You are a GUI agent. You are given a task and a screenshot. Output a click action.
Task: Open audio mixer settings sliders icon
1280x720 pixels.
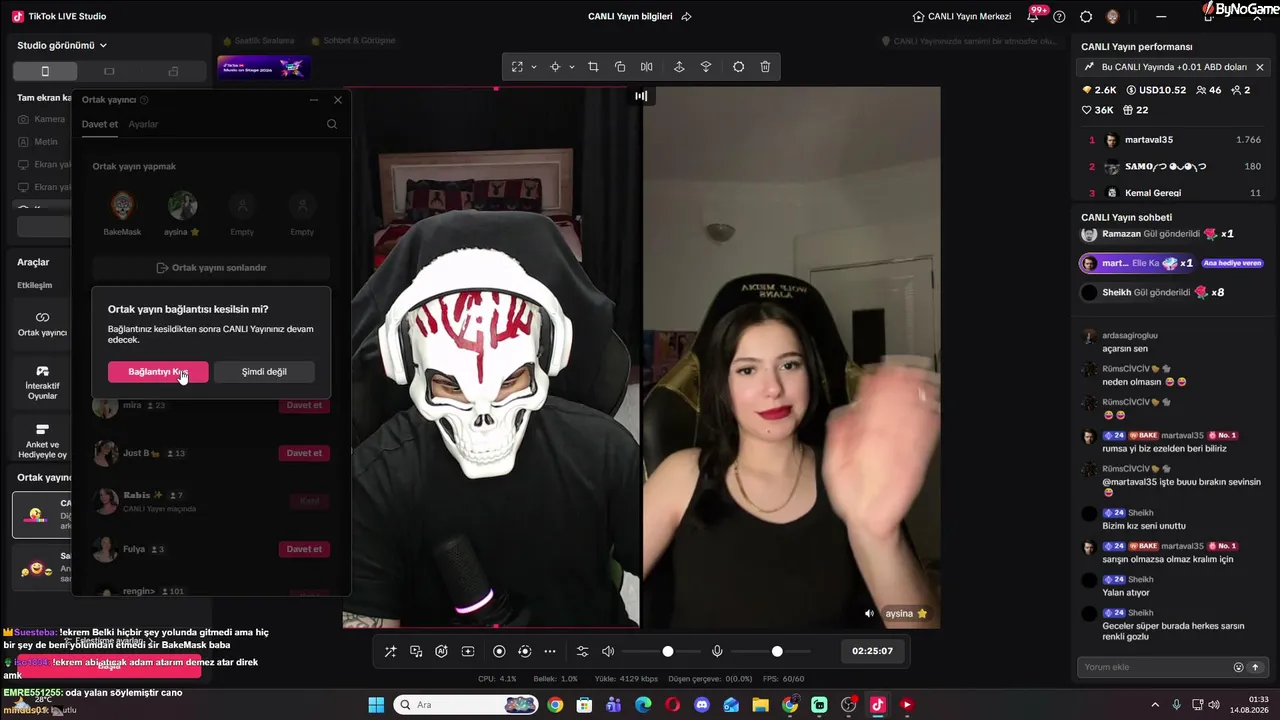[x=583, y=652]
